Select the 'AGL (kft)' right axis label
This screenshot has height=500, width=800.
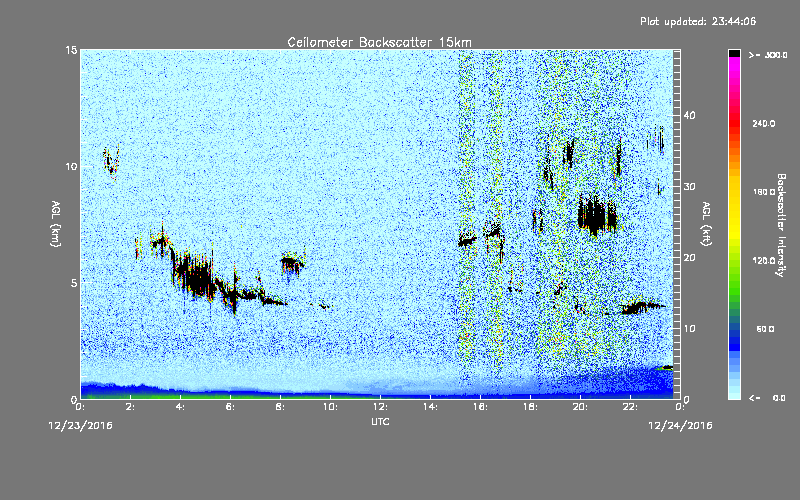click(x=706, y=223)
